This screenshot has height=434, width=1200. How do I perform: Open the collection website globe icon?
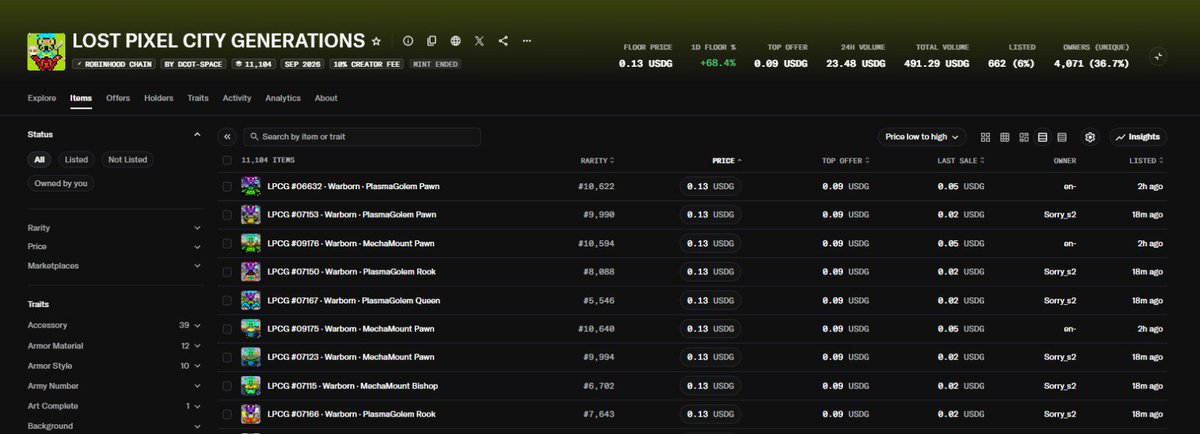point(456,41)
